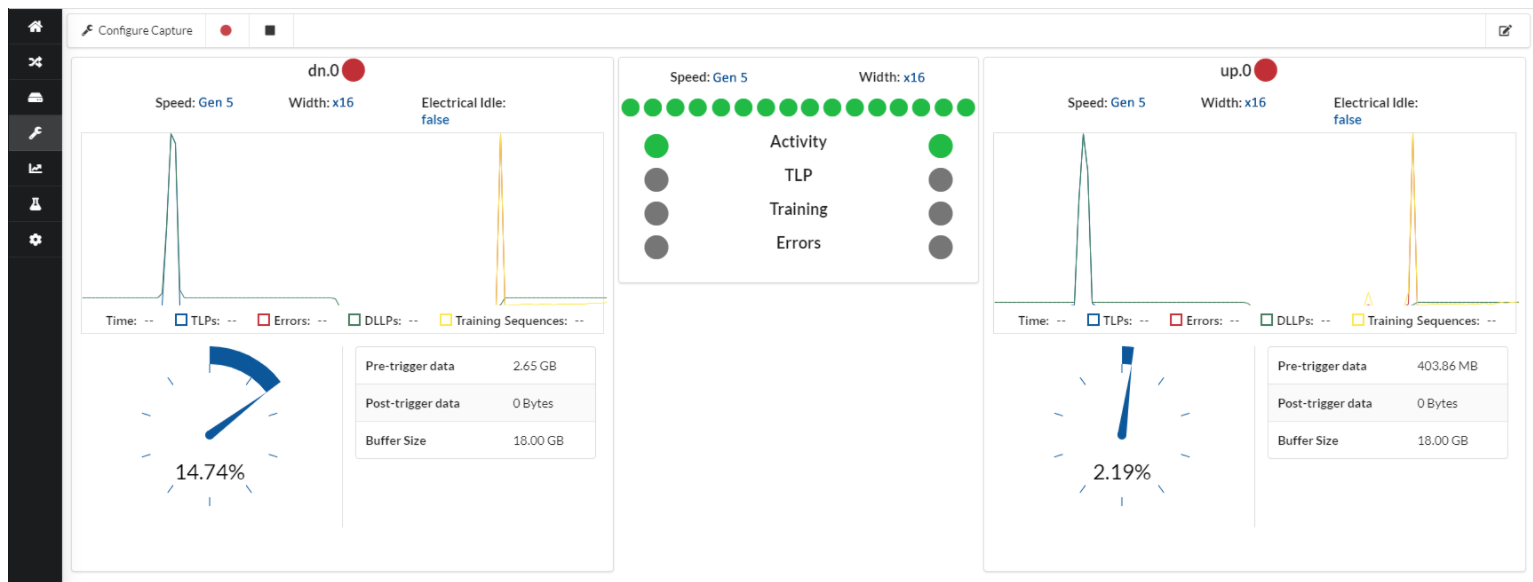Click left gray Training indicator
Viewport: 1533px width, 582px height.
click(656, 213)
